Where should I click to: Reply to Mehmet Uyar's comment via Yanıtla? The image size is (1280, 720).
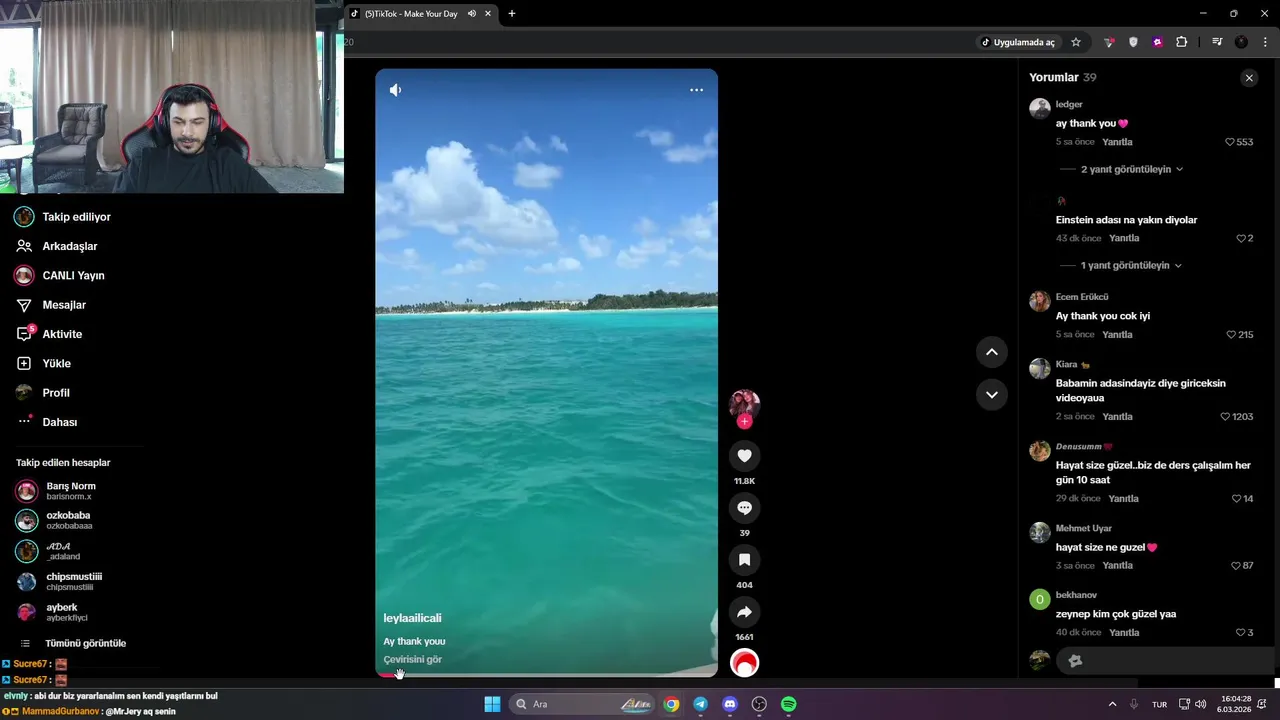tap(1117, 565)
